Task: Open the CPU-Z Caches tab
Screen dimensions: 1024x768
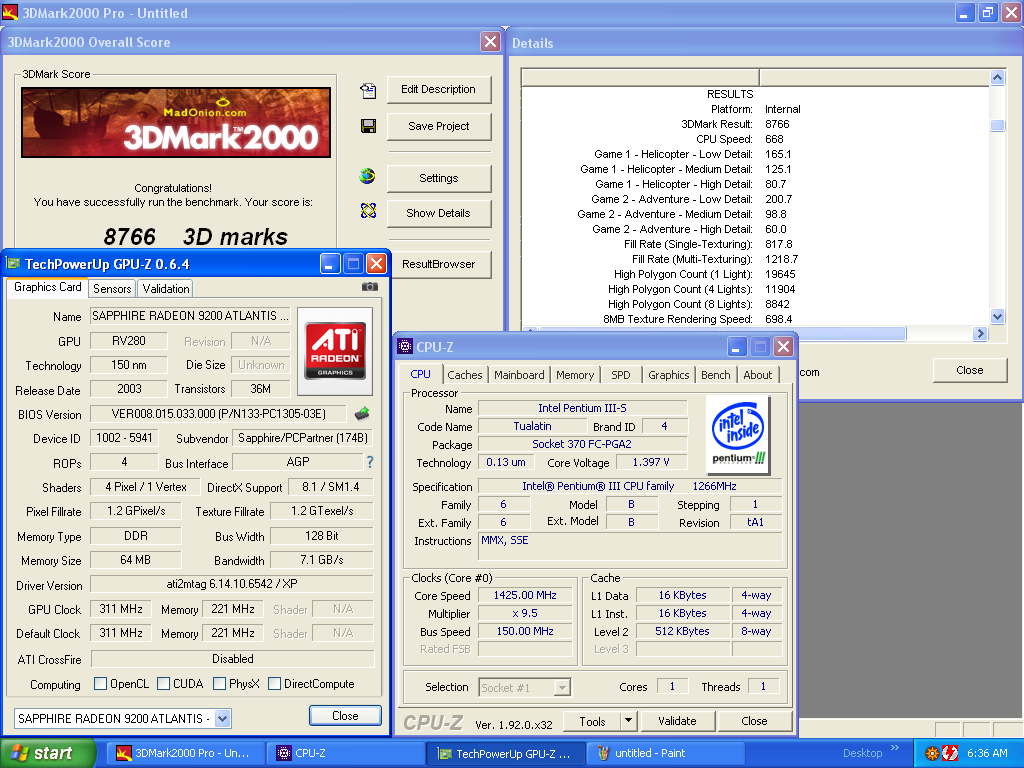Action: (464, 375)
